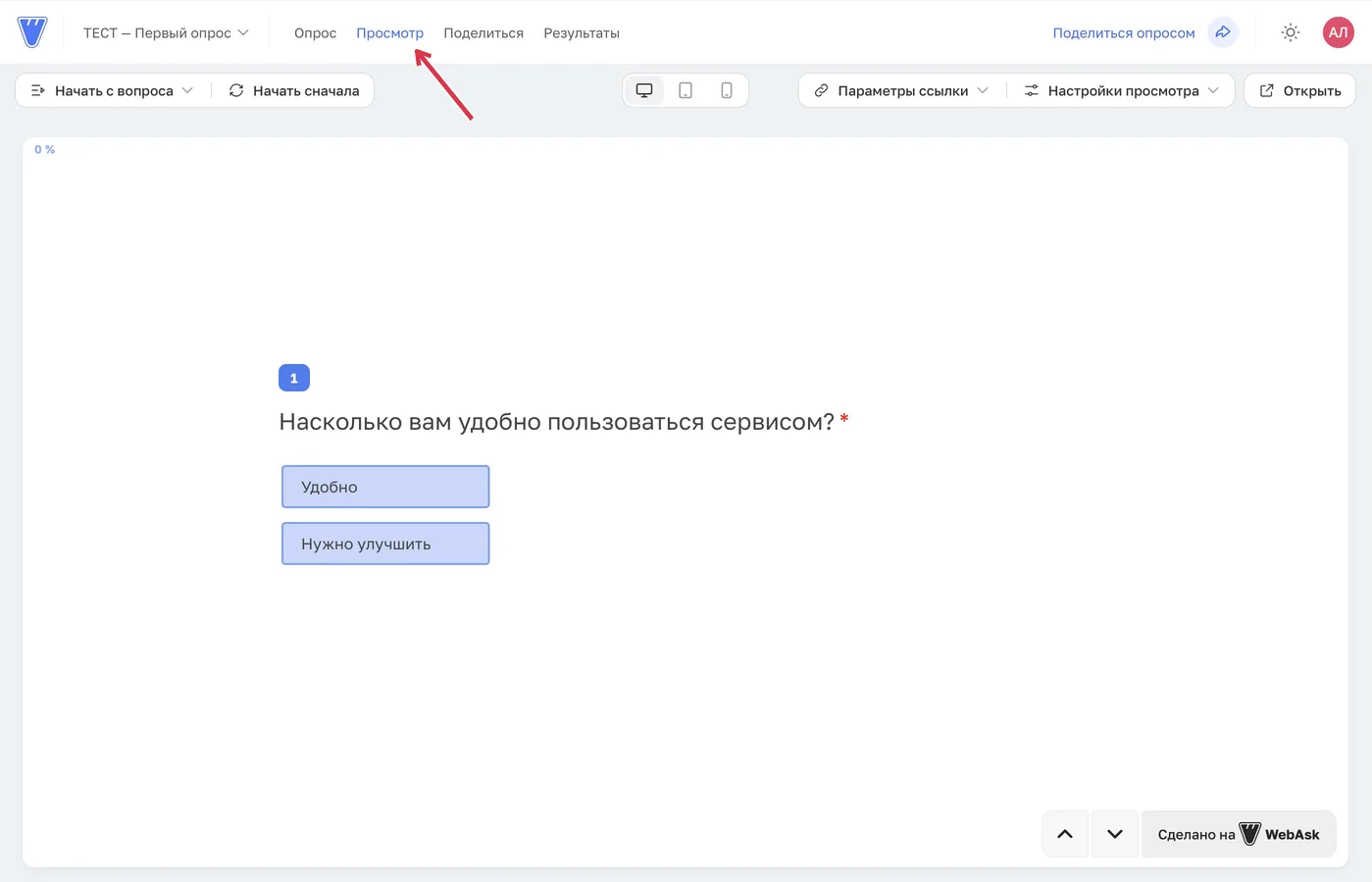Click the WebAsk logo in top-left corner
1372x882 pixels.
[x=32, y=32]
